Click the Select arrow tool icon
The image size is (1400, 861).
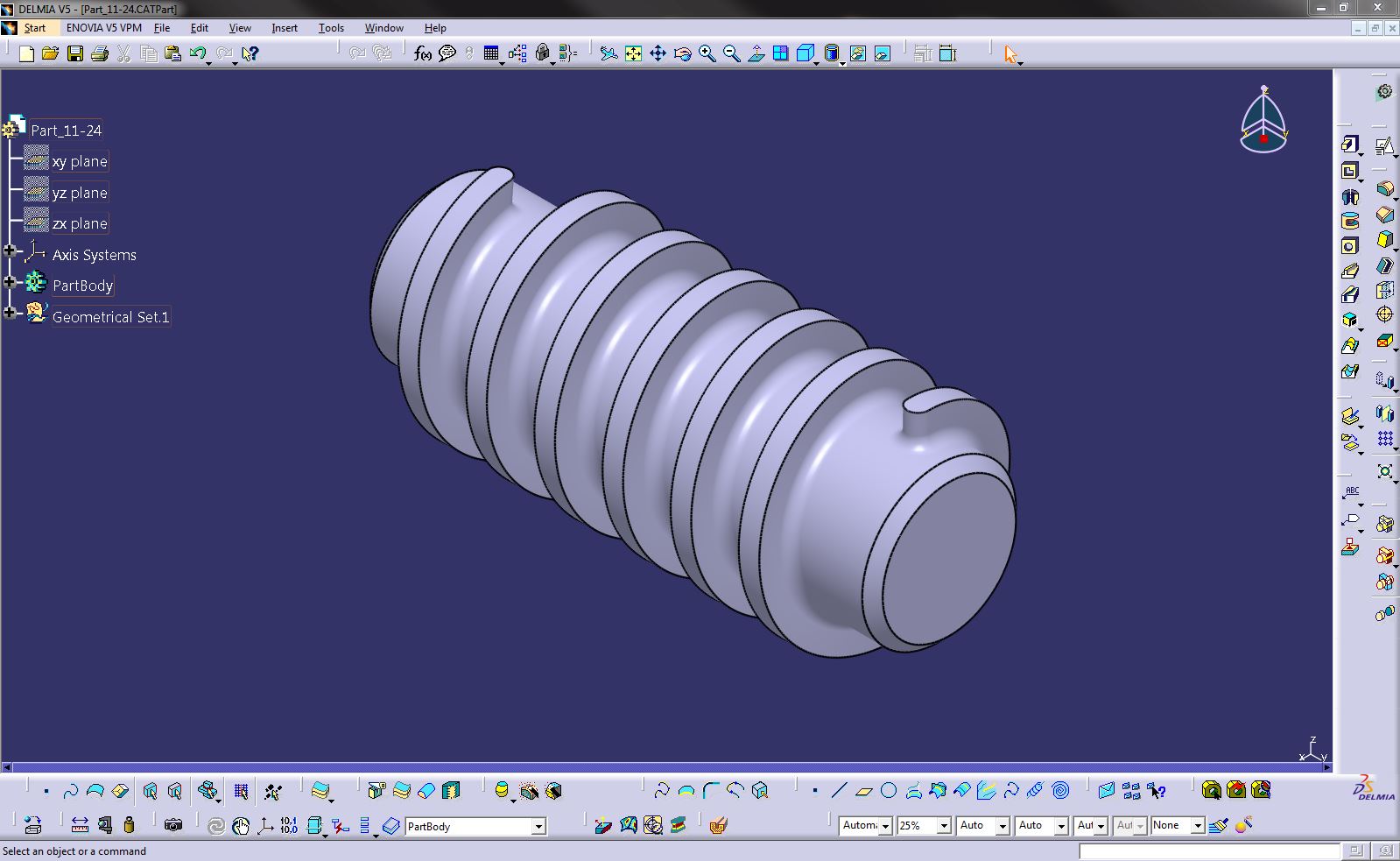click(x=1010, y=53)
